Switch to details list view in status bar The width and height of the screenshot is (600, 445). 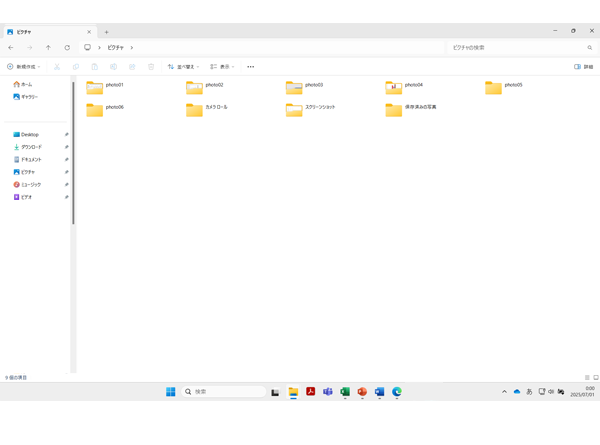point(587,378)
